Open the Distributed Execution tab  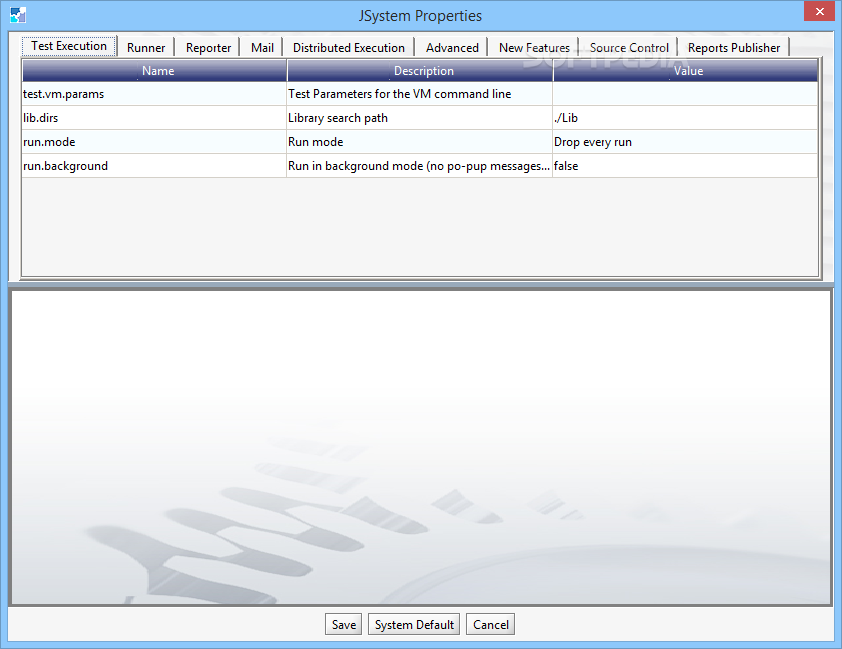coord(349,48)
